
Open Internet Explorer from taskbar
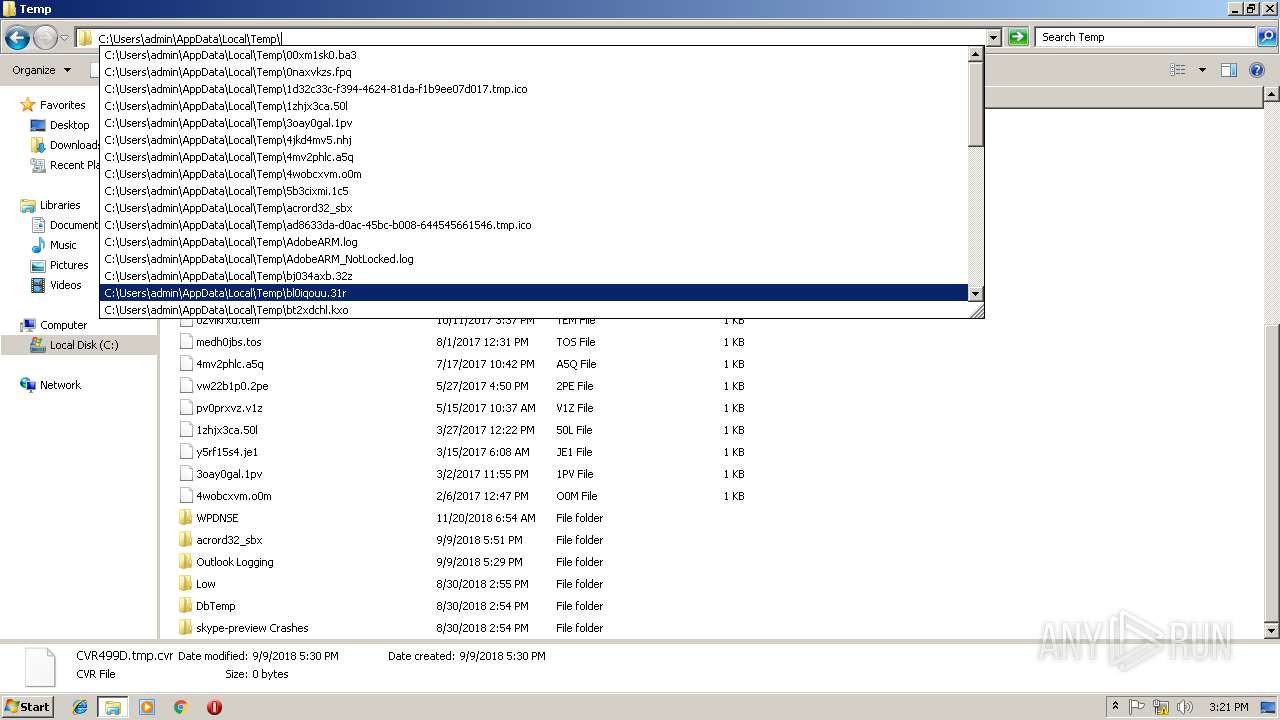pyautogui.click(x=80, y=707)
